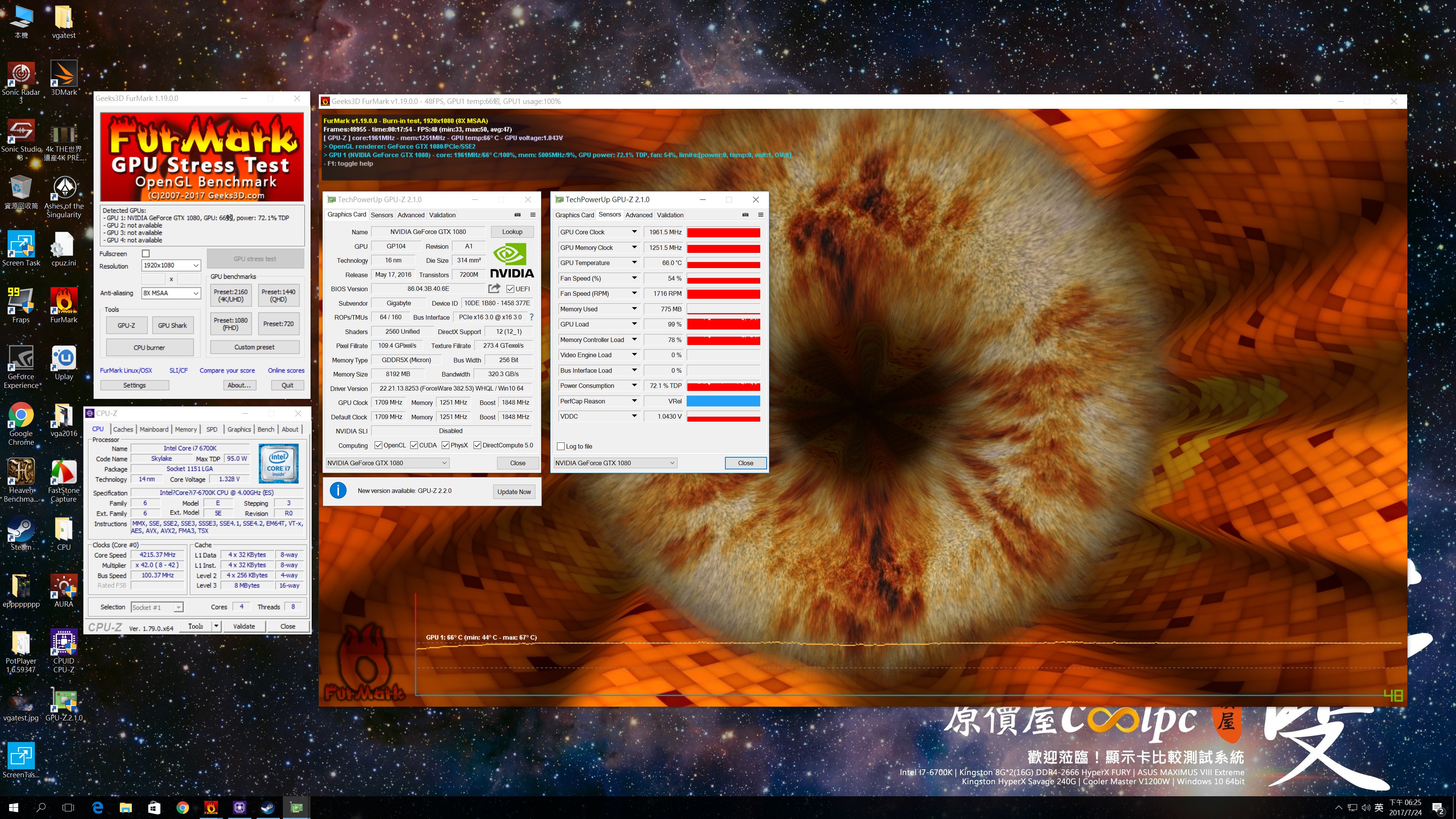1456x819 pixels.
Task: Open the Uplay desktop icon
Action: pyautogui.click(x=64, y=362)
